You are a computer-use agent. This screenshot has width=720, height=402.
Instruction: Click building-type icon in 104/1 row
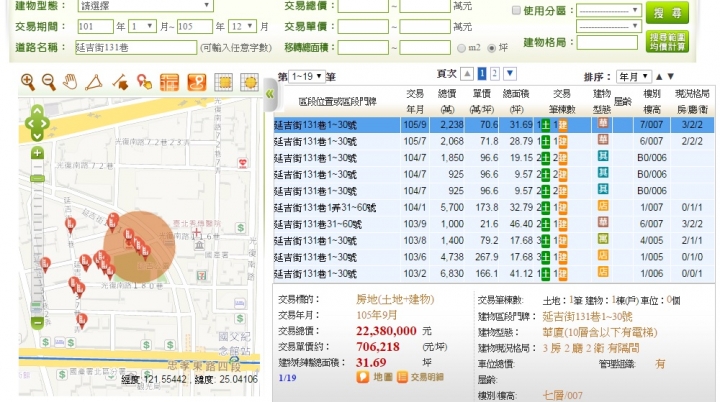[x=602, y=207]
